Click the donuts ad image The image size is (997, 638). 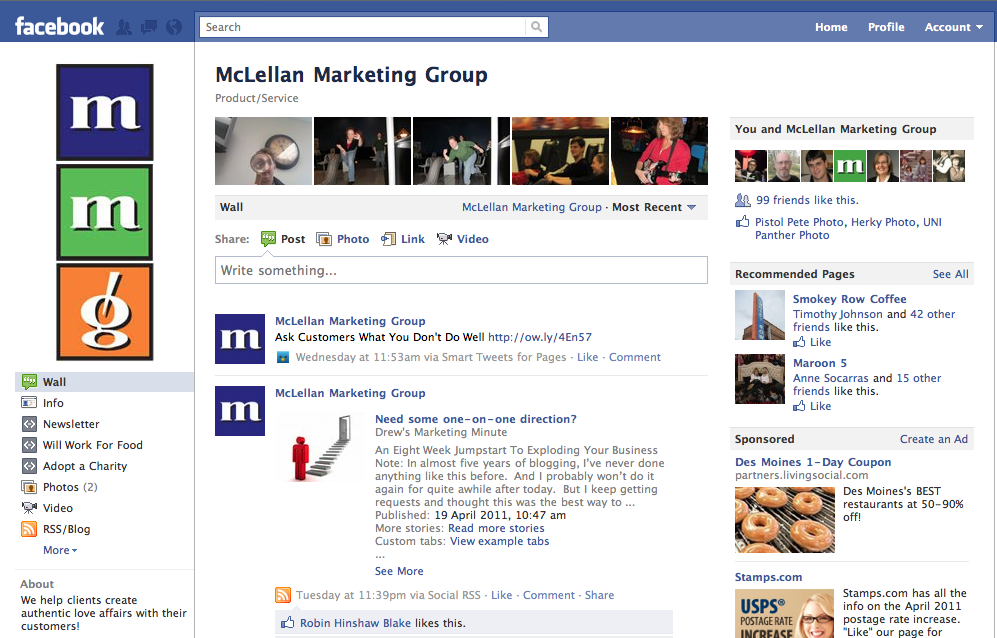pyautogui.click(x=785, y=520)
